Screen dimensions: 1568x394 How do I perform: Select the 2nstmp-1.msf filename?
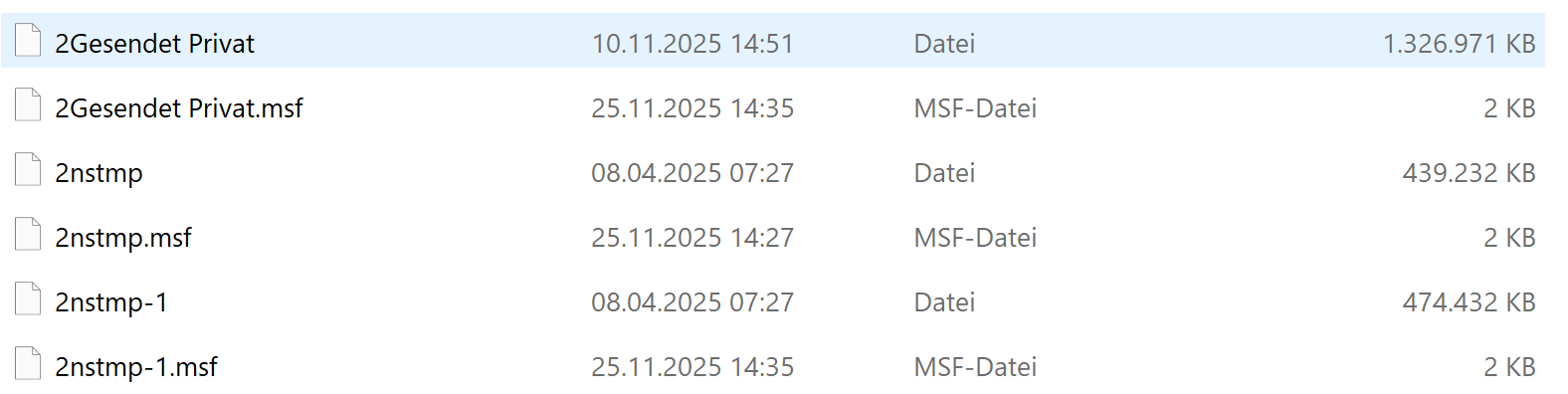tap(136, 367)
